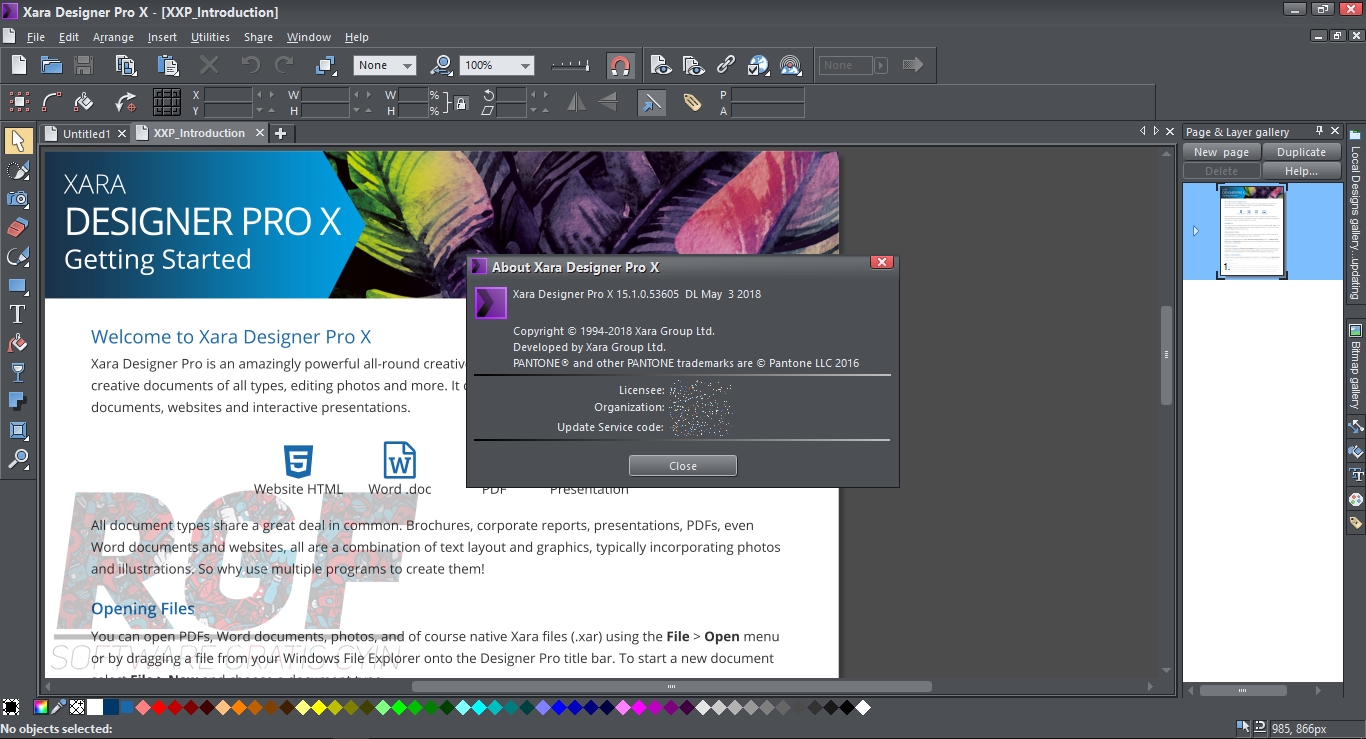Toggle the magnet snap button
The image size is (1366, 739).
620,65
